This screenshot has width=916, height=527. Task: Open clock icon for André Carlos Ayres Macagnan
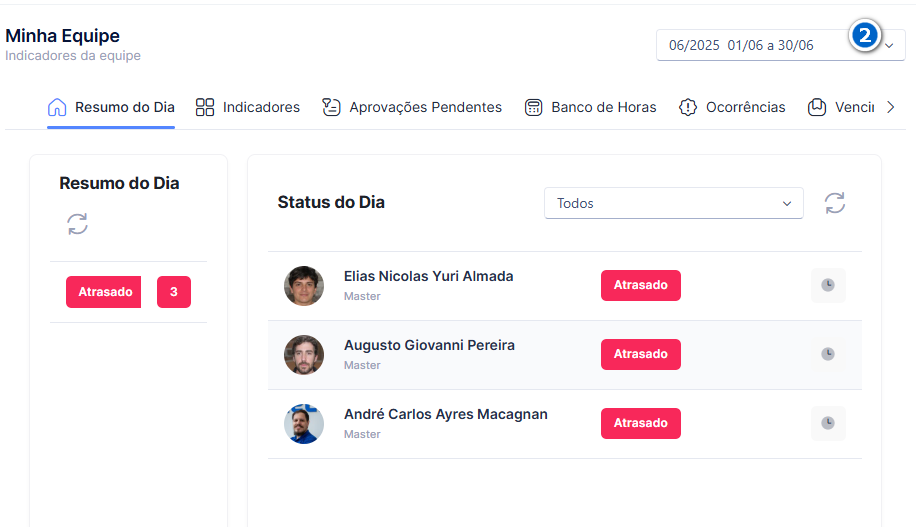[x=828, y=423]
